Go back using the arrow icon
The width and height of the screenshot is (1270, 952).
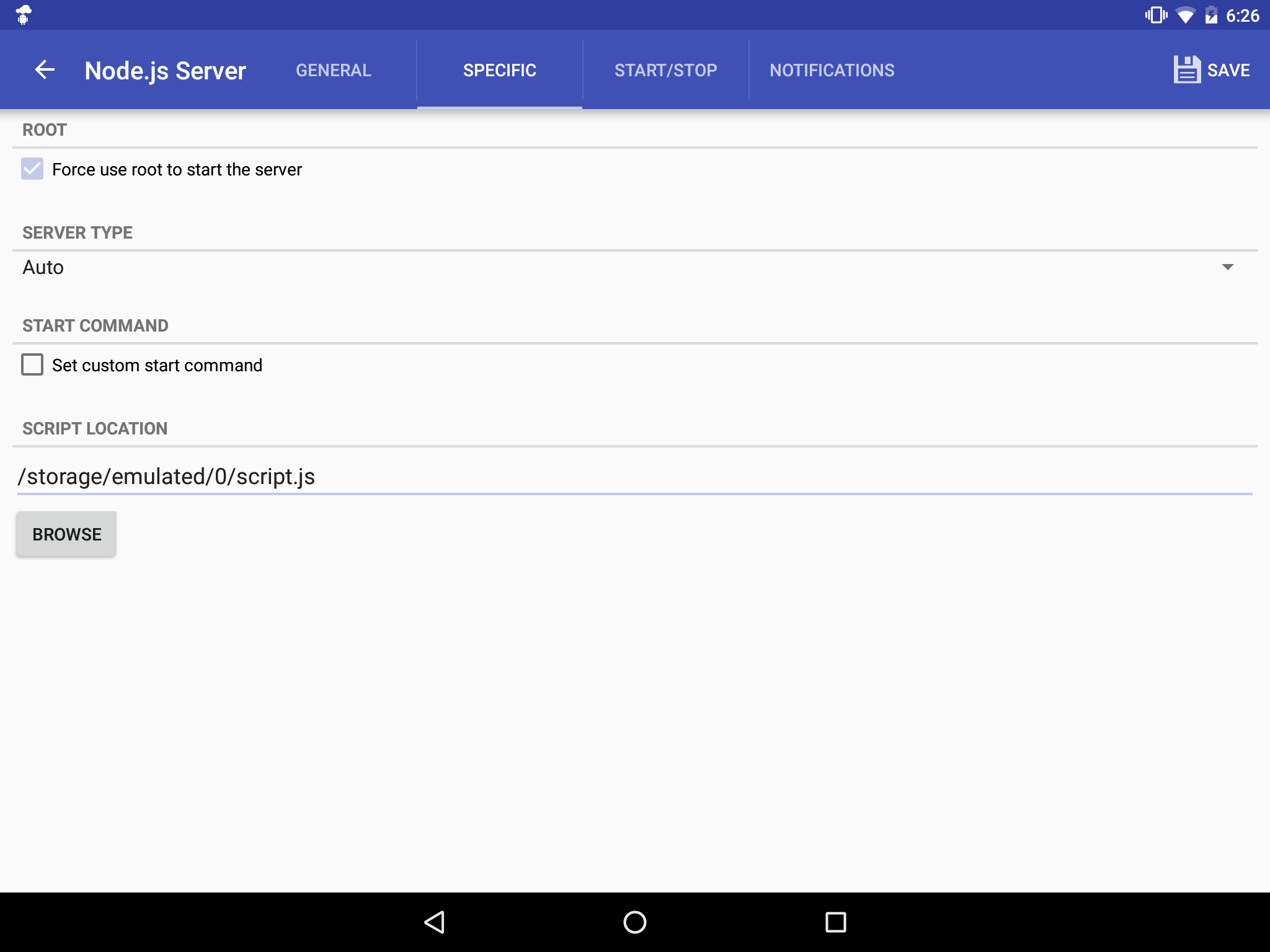[45, 70]
